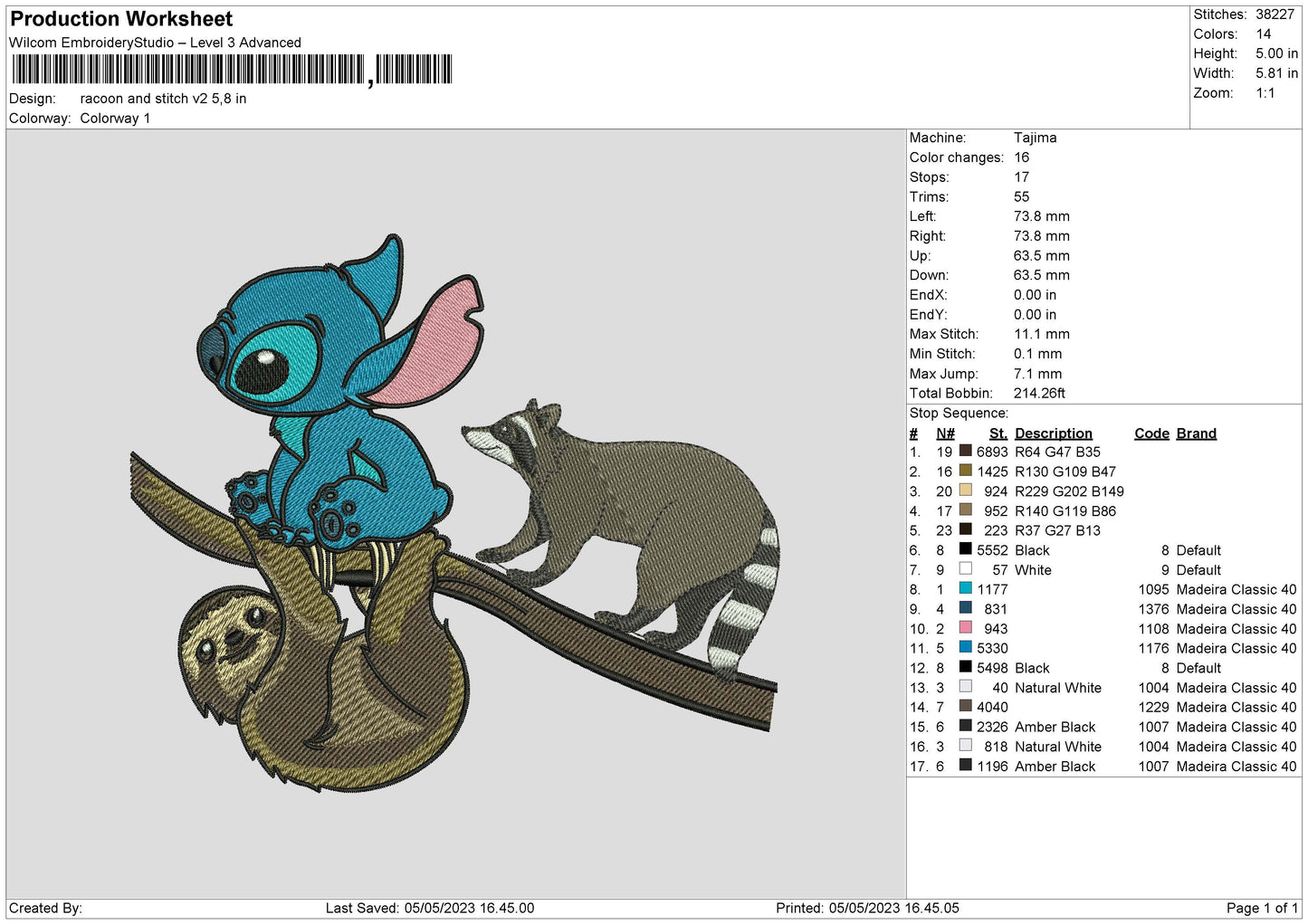Click the Width value 5.81 in
Viewport: 1308px width, 924px height.
pyautogui.click(x=1276, y=73)
